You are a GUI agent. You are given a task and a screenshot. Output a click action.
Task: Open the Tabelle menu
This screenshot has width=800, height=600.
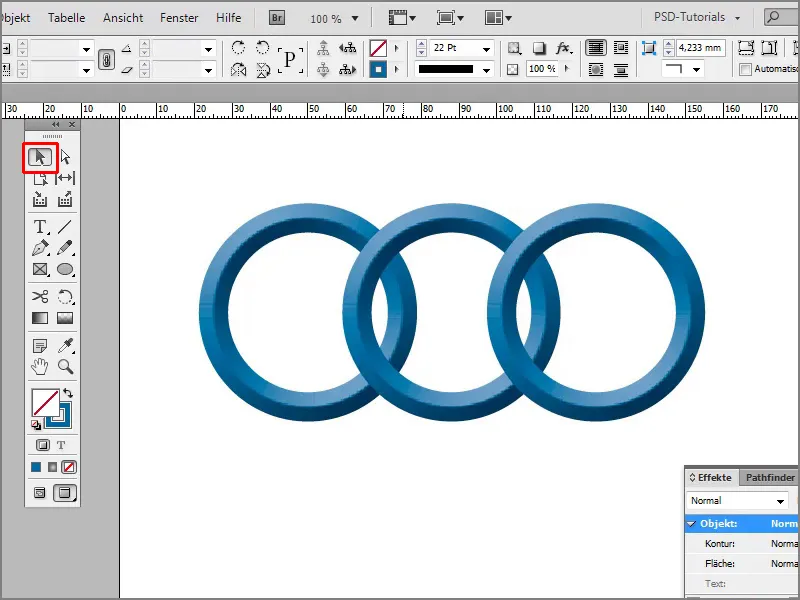click(x=68, y=17)
